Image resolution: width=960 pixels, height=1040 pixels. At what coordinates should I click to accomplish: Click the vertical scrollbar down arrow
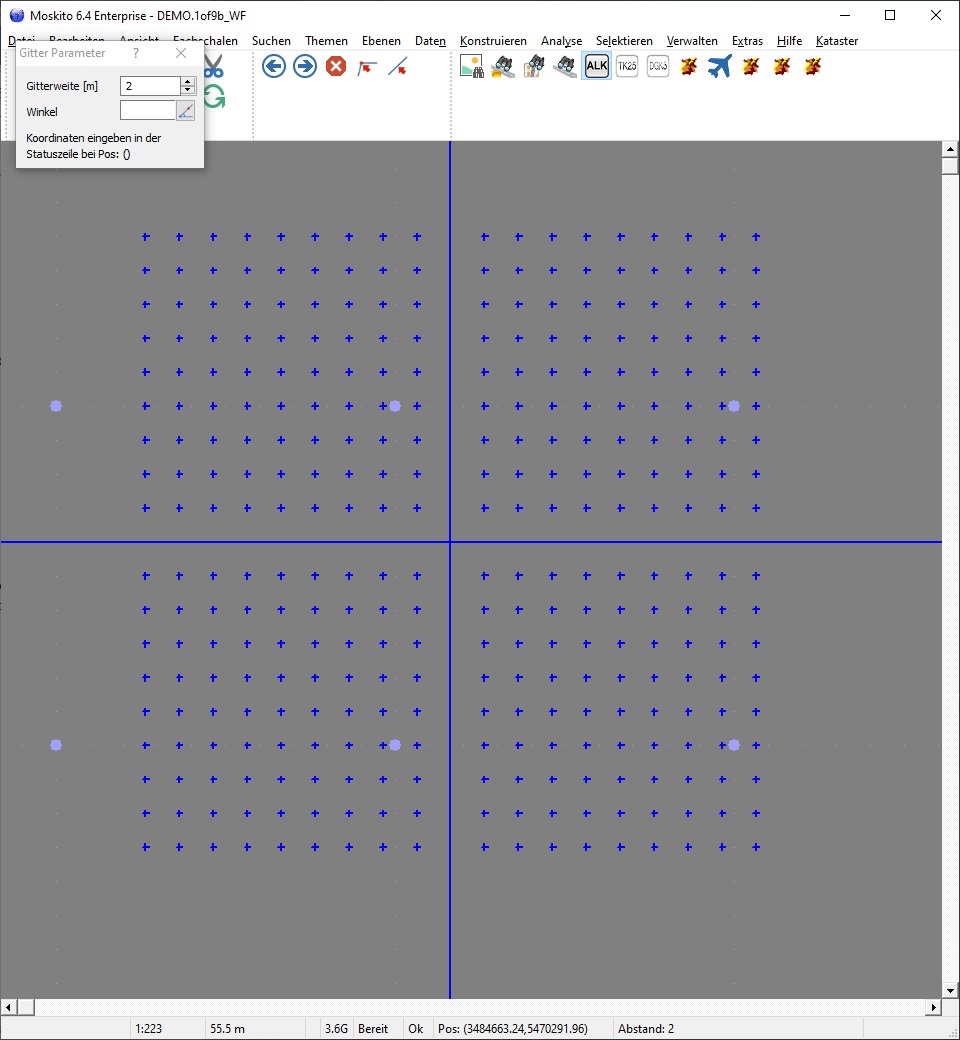(950, 990)
